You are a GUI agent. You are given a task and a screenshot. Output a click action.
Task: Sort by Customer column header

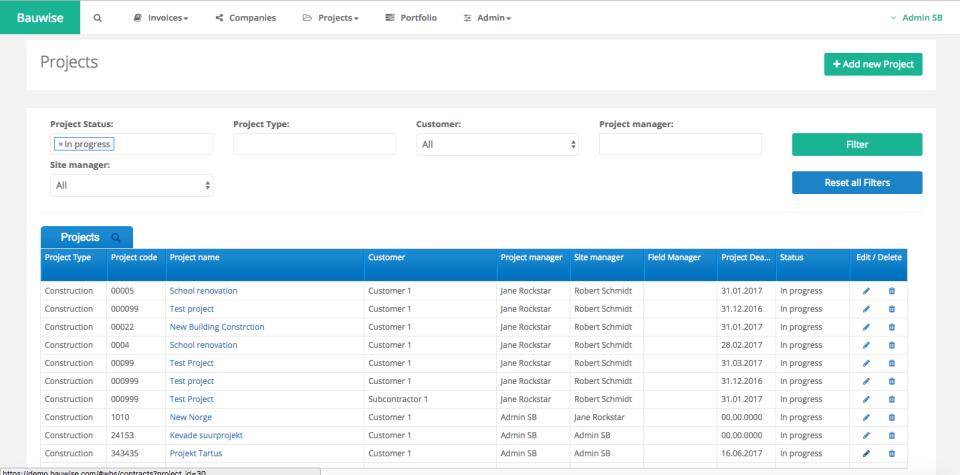coord(430,265)
